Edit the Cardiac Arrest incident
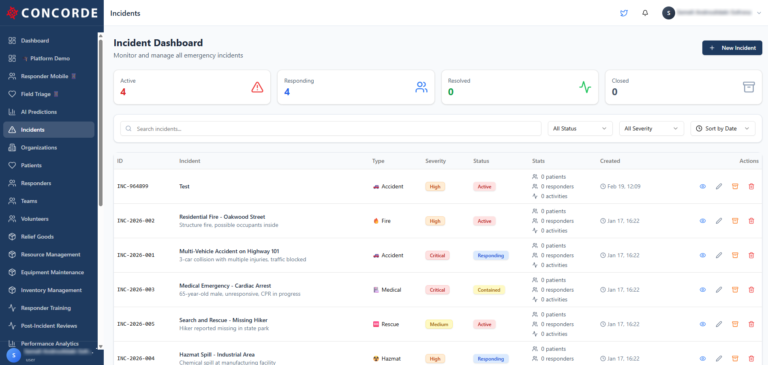The width and height of the screenshot is (768, 365). tap(719, 290)
